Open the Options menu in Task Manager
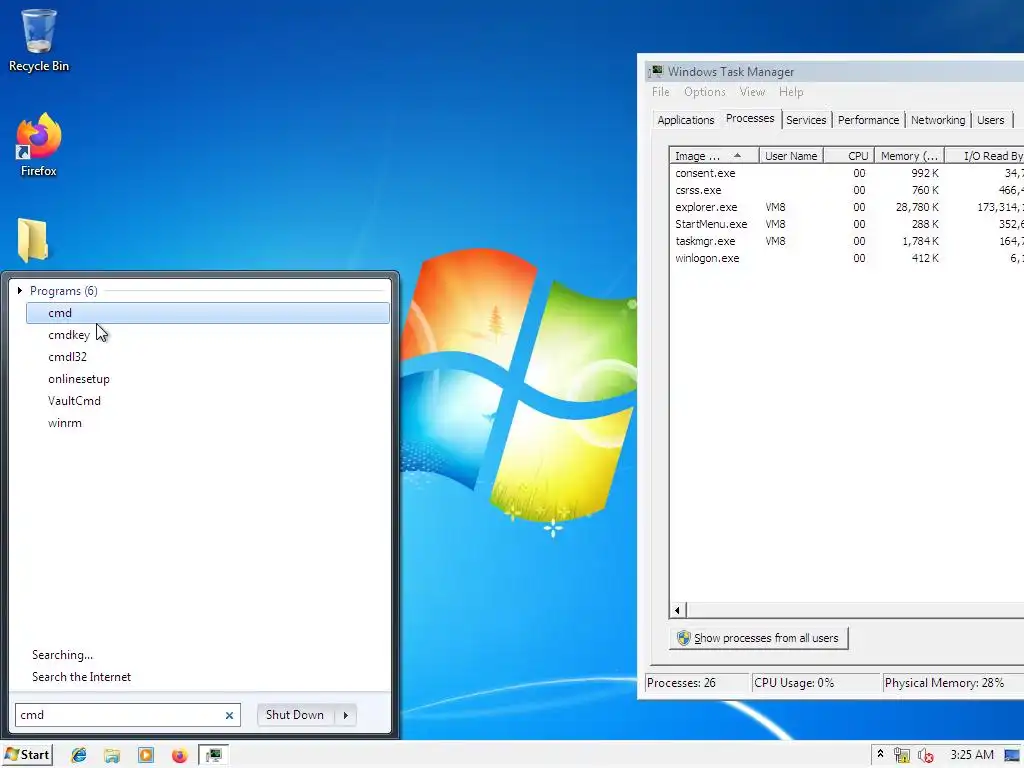 (x=705, y=92)
